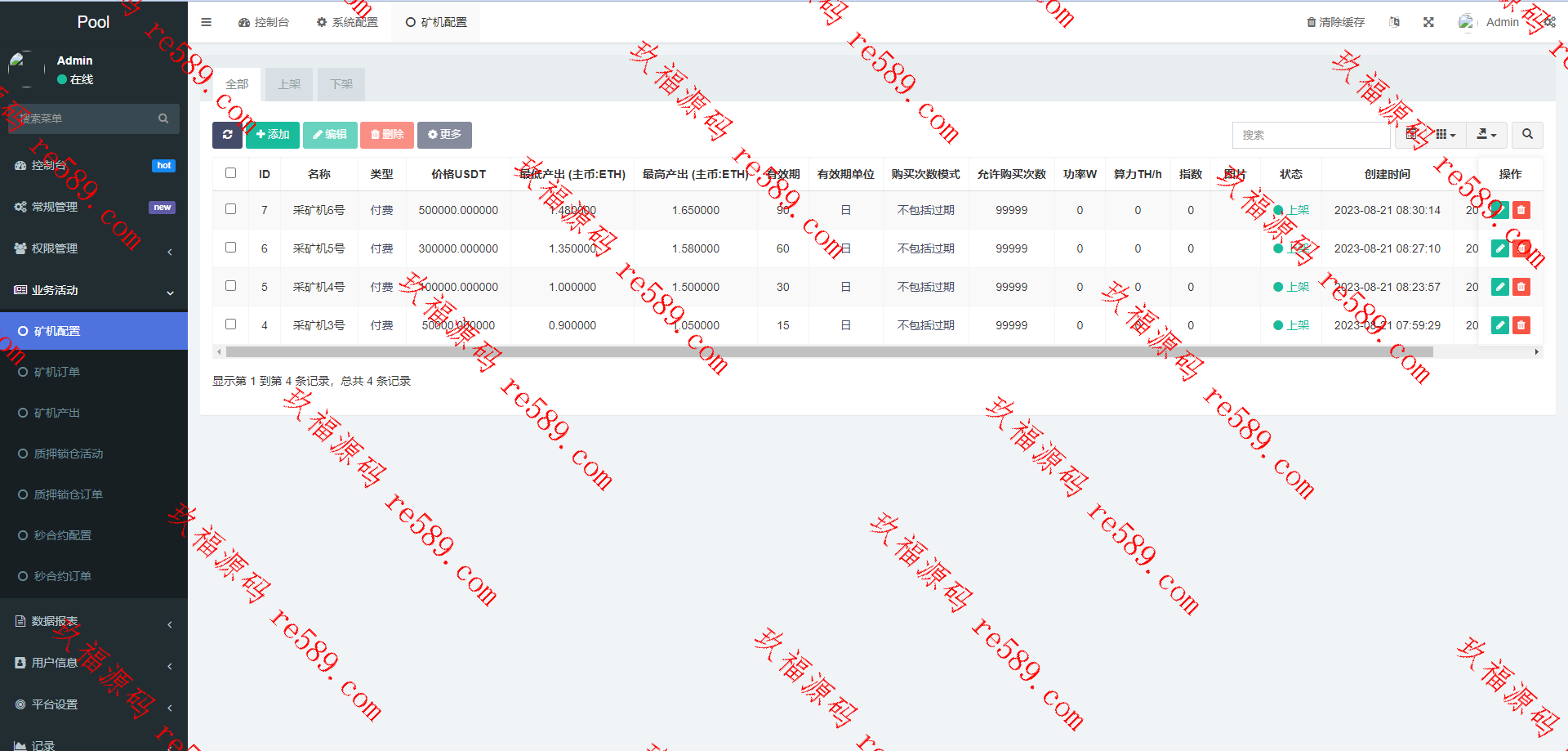
Task: Open 矿机订单 in the sidebar
Action: click(94, 372)
